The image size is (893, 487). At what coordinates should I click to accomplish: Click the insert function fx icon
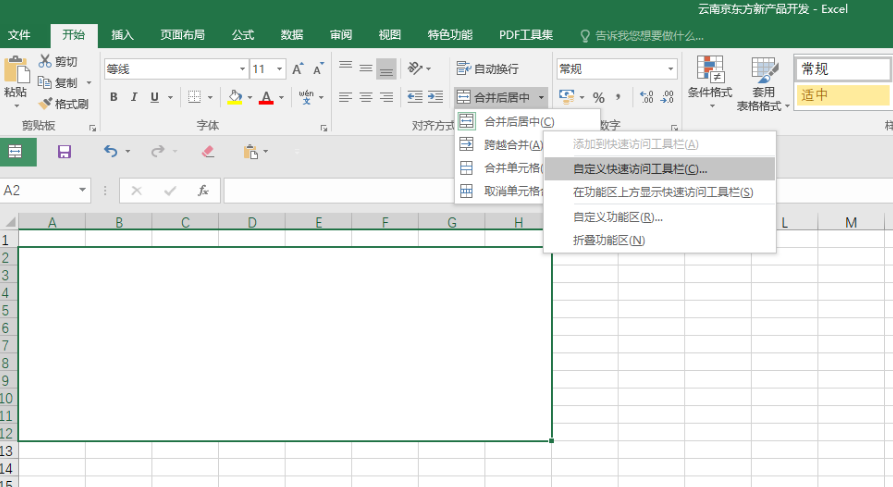coord(203,190)
